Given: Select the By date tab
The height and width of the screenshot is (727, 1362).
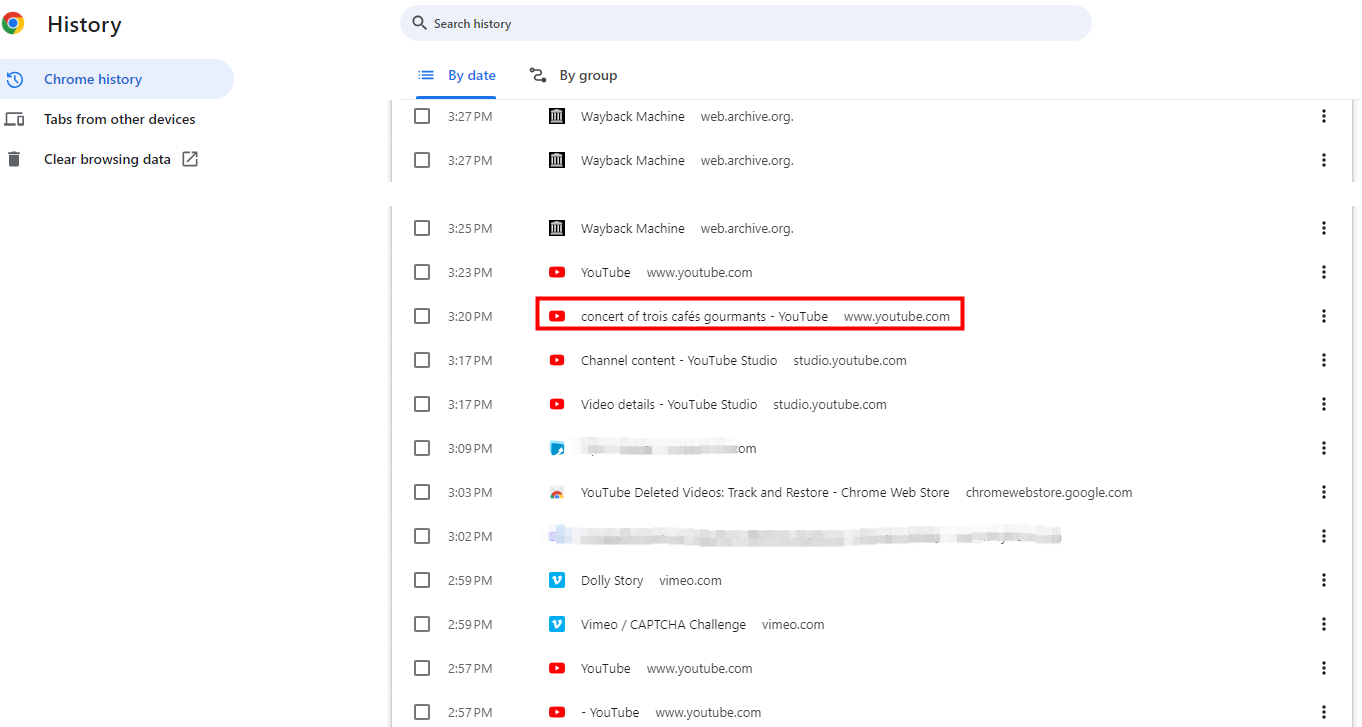Looking at the screenshot, I should (457, 75).
